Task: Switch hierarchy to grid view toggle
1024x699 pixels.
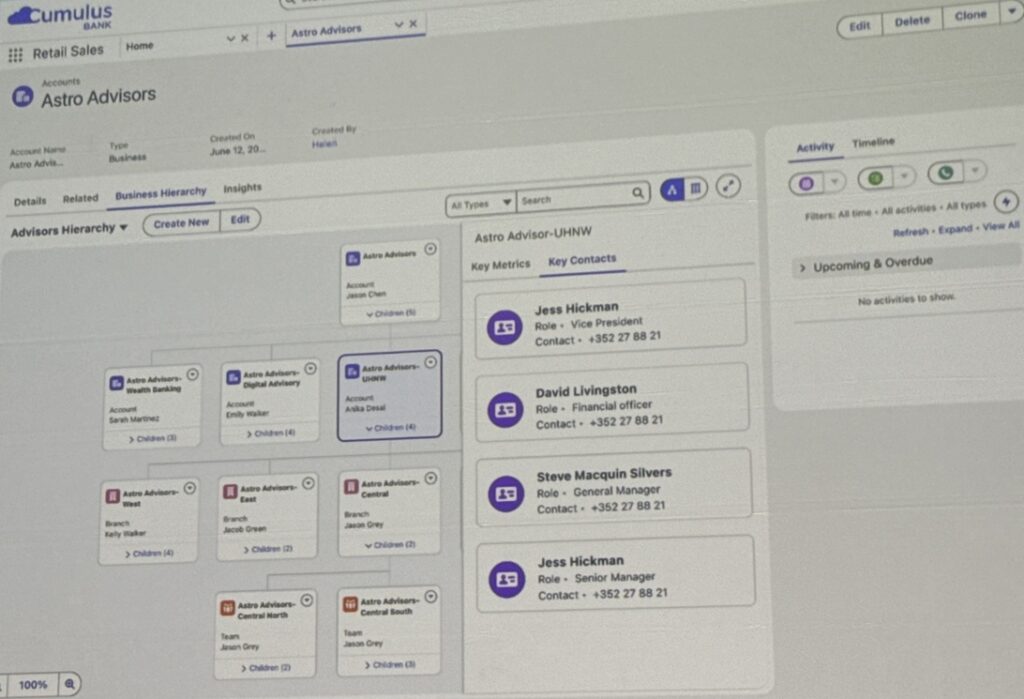Action: click(694, 188)
